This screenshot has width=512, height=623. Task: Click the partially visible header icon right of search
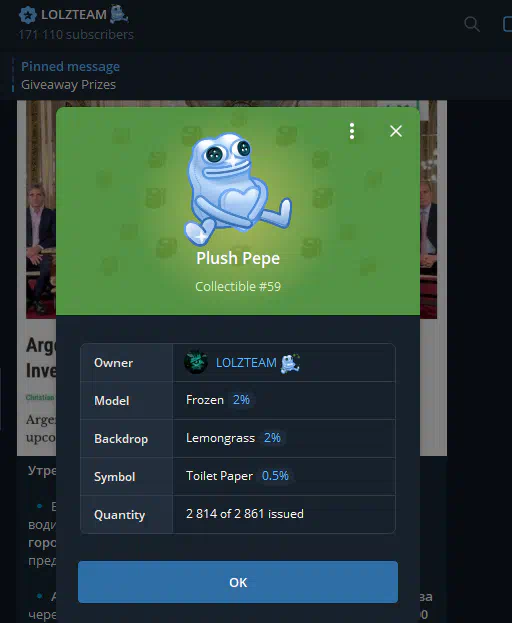pyautogui.click(x=507, y=24)
